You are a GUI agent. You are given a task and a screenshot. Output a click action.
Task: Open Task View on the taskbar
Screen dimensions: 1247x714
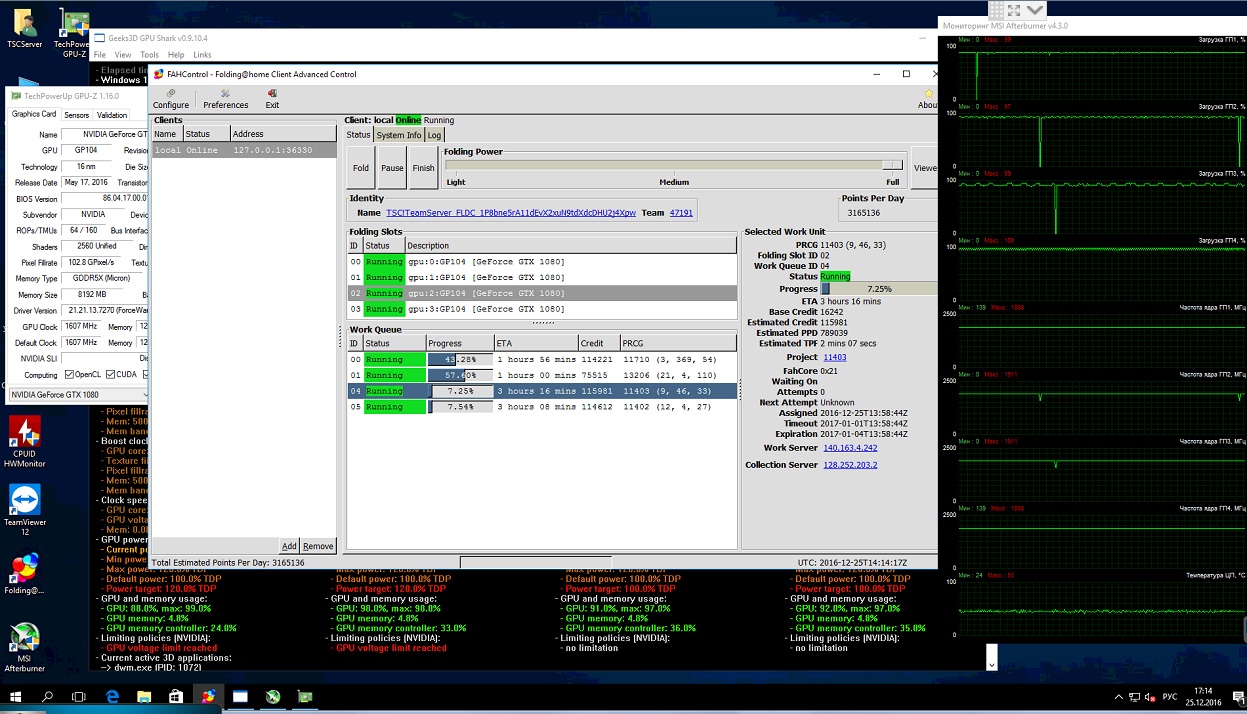pos(79,696)
